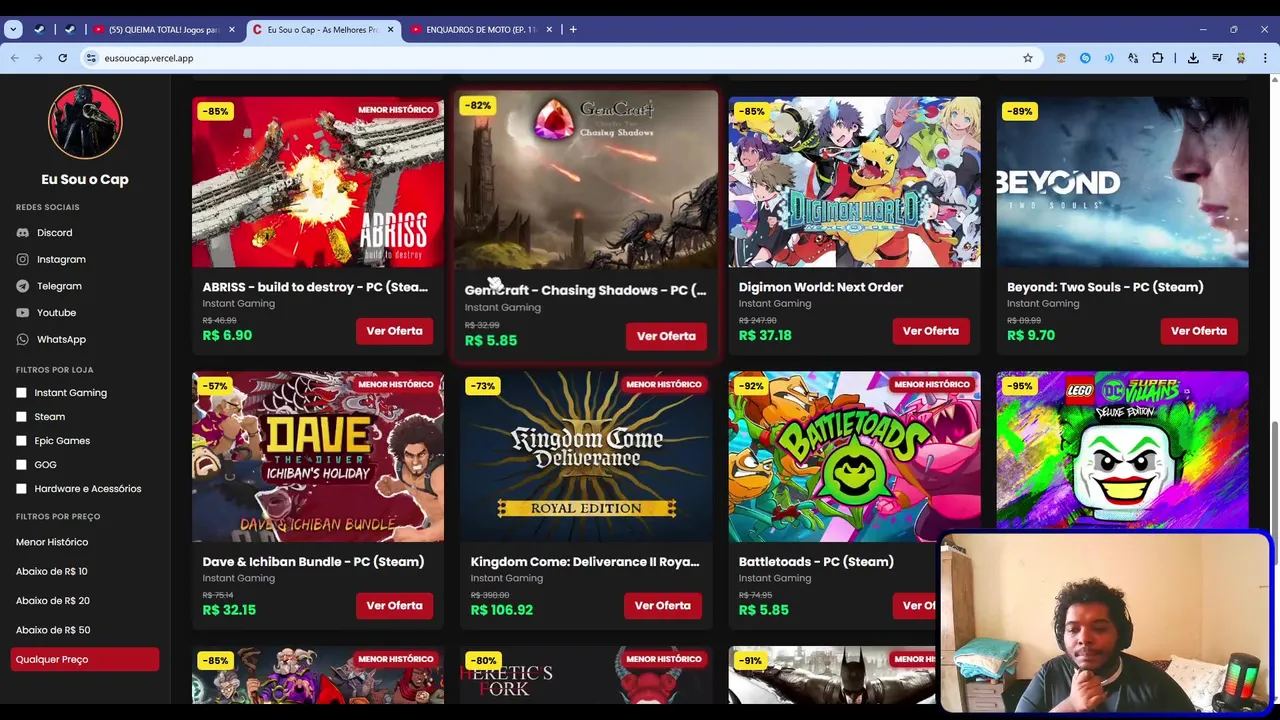
Task: Open the media controls icon
Action: 1217,58
